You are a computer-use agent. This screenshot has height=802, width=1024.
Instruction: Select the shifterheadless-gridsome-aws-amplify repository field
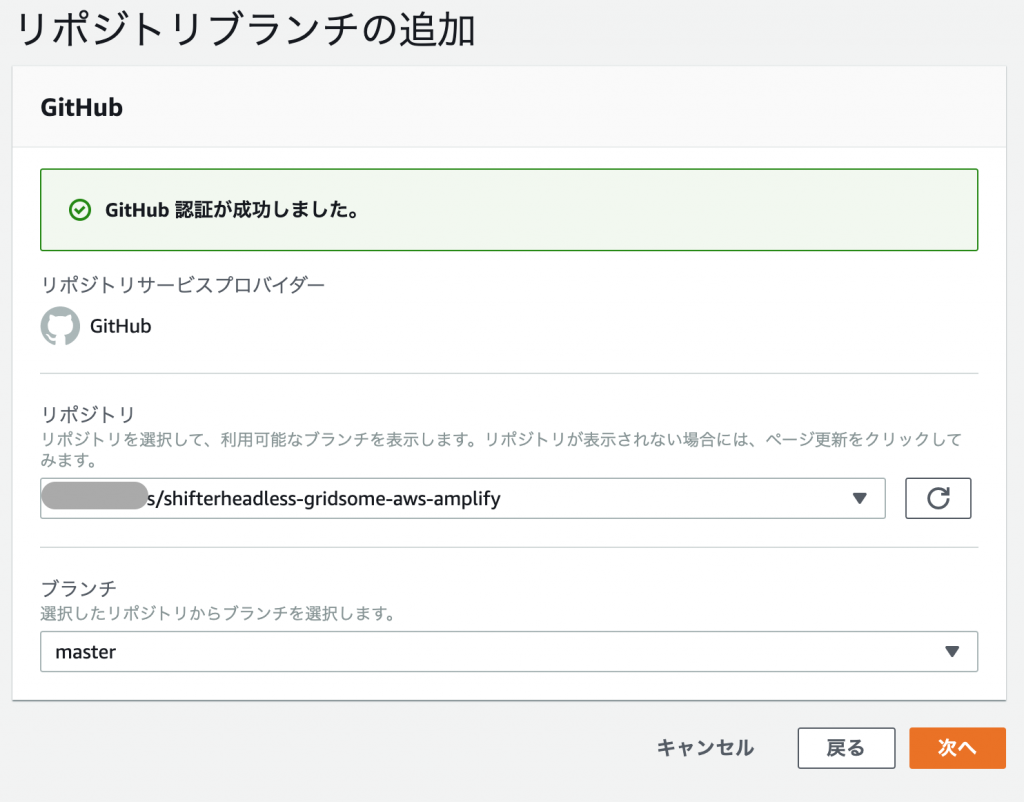click(x=462, y=498)
